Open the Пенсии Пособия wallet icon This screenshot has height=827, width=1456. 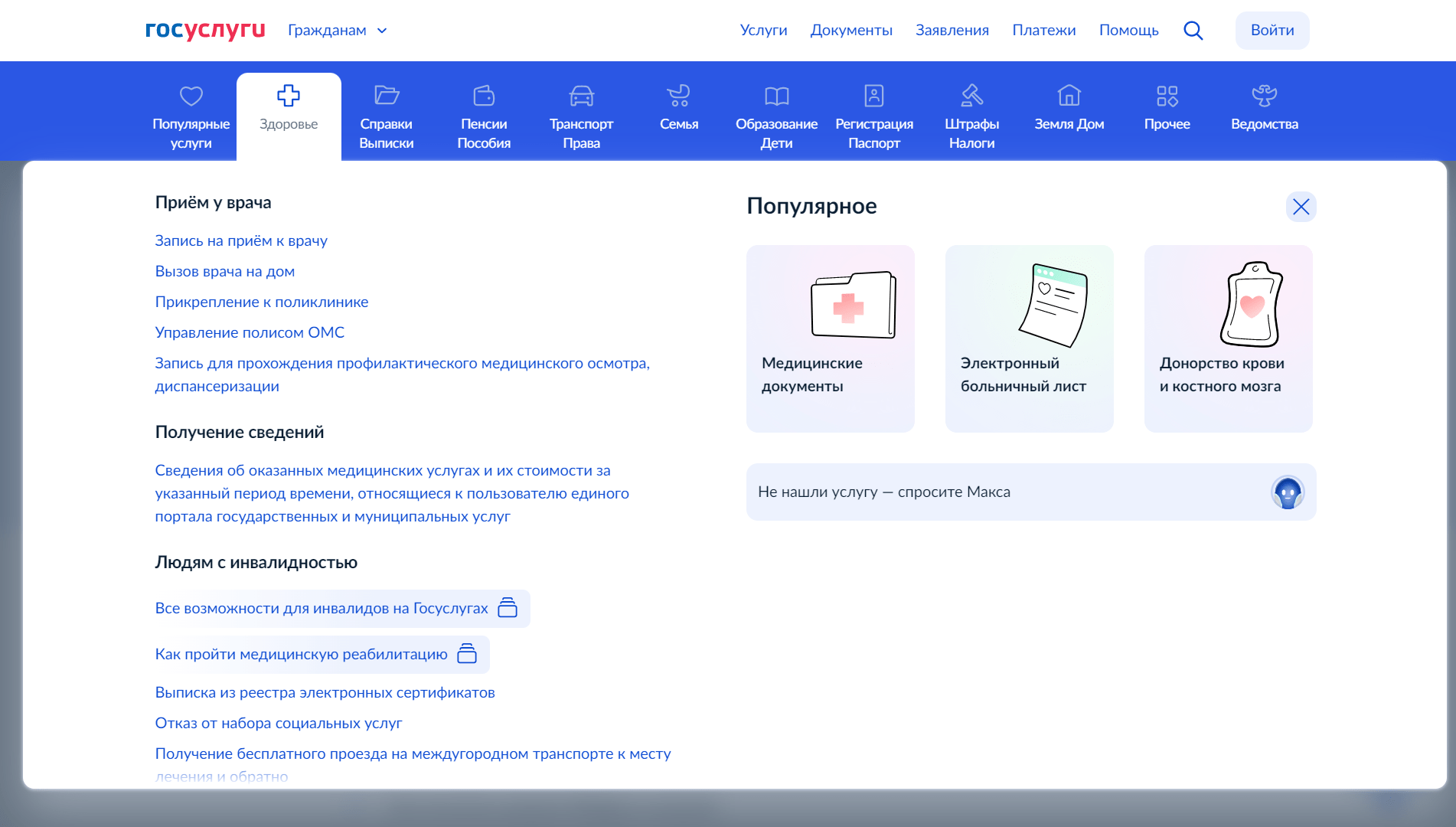point(484,96)
